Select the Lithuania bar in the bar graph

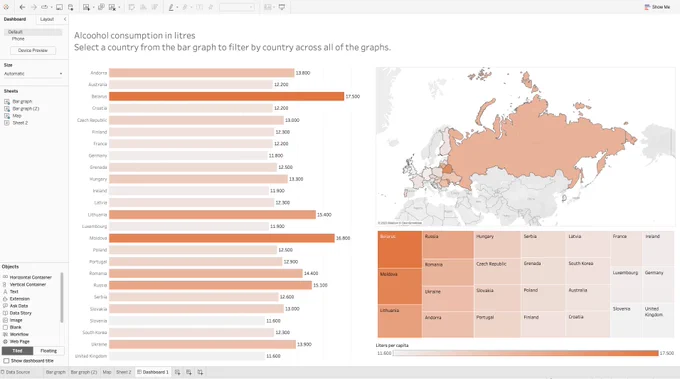pos(212,215)
